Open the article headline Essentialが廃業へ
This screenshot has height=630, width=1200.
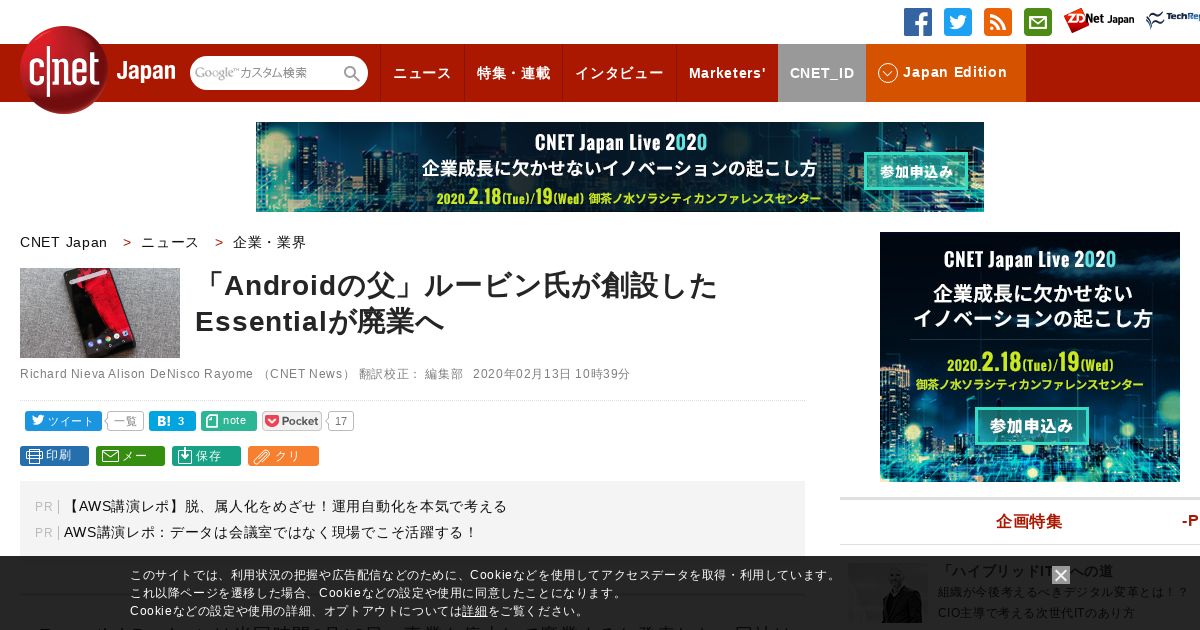click(456, 304)
